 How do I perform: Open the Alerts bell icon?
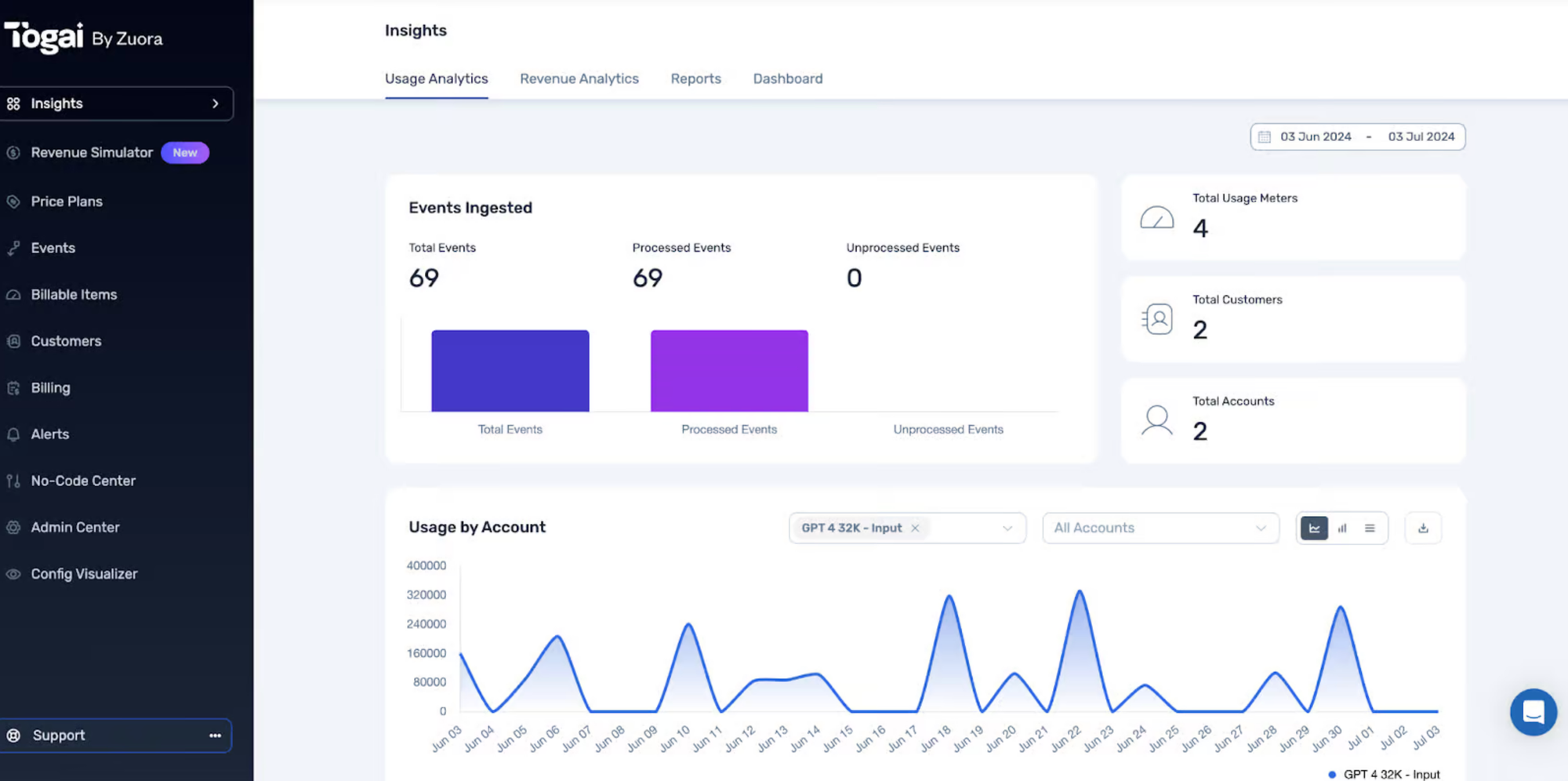(13, 434)
